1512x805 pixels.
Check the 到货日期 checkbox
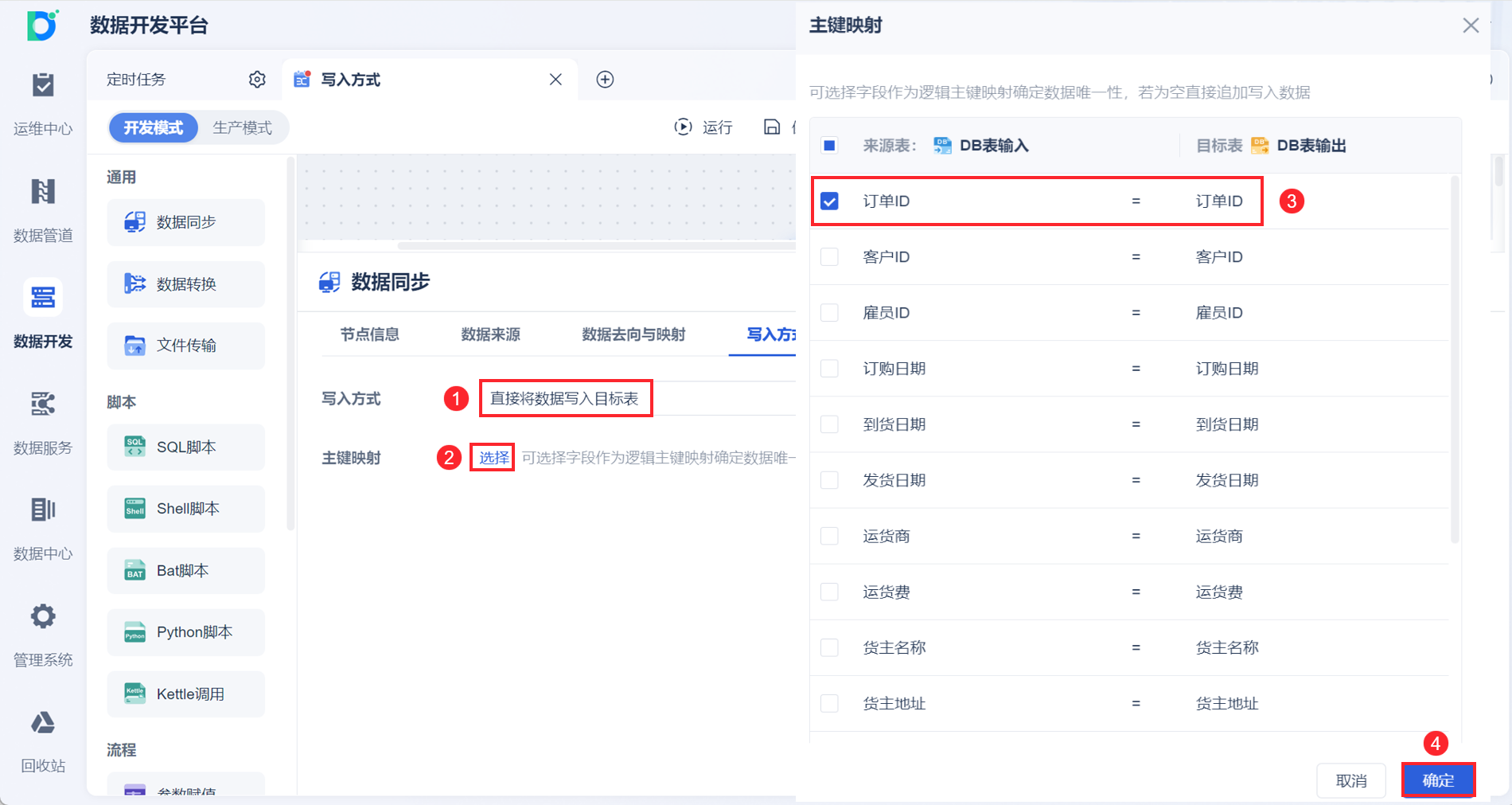[829, 424]
